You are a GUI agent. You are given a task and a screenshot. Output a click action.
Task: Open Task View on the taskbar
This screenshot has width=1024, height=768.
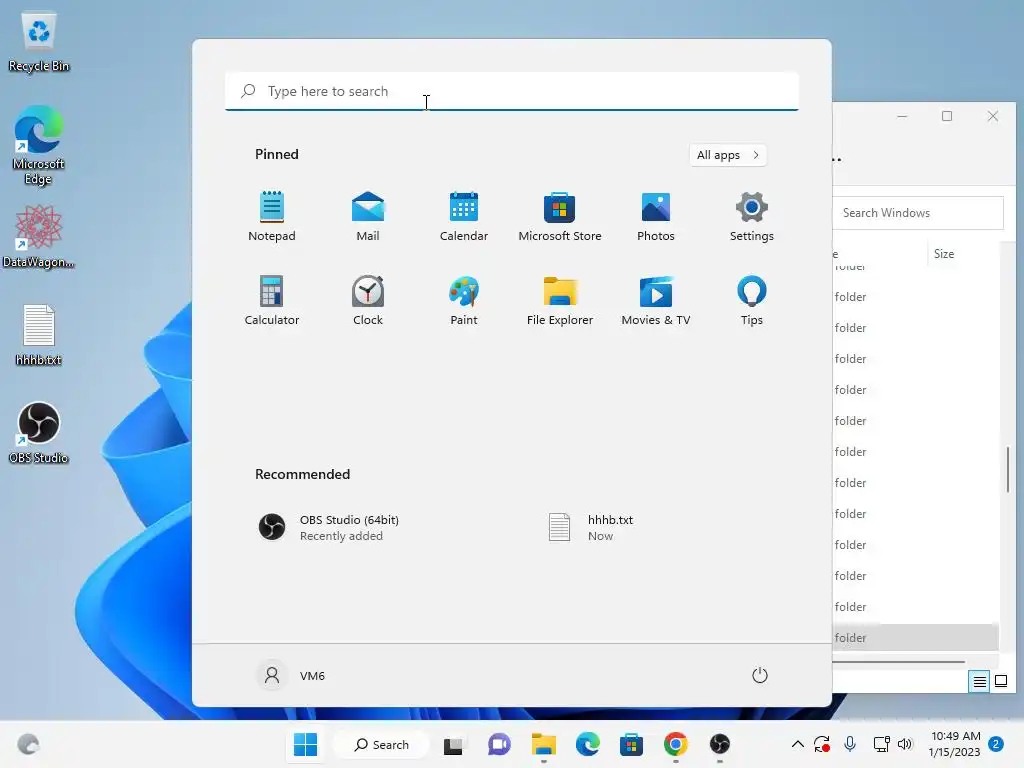(x=453, y=744)
